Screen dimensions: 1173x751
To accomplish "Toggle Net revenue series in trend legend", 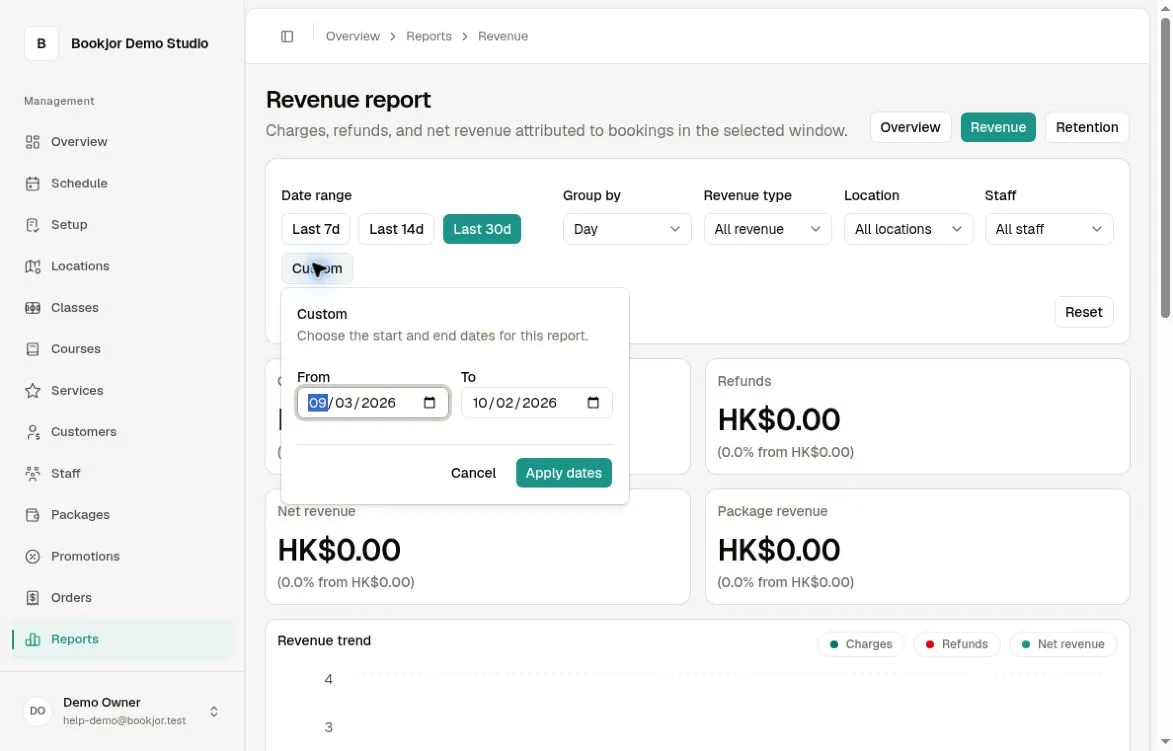I will [x=1063, y=644].
